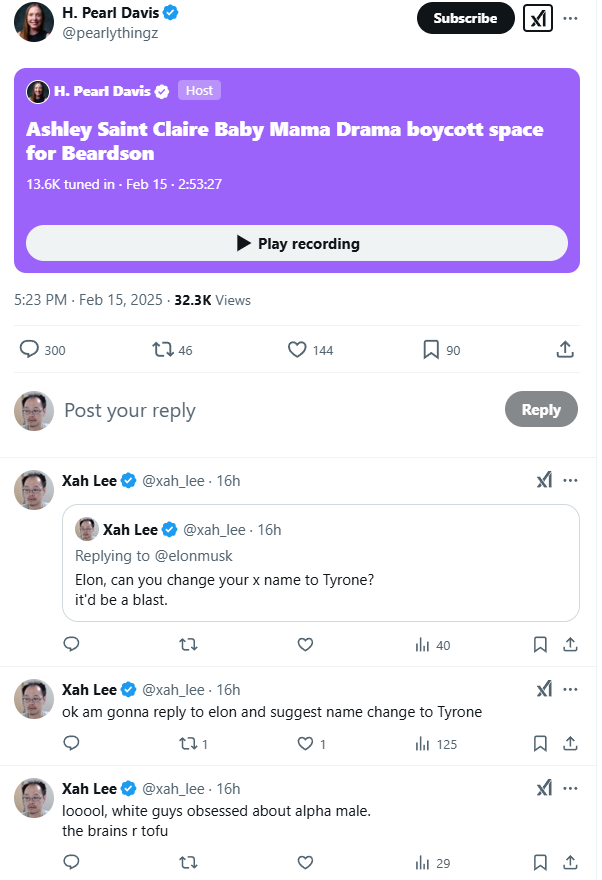
Task: Bookmark the reply suggesting name change to Tyrone
Action: point(540,744)
